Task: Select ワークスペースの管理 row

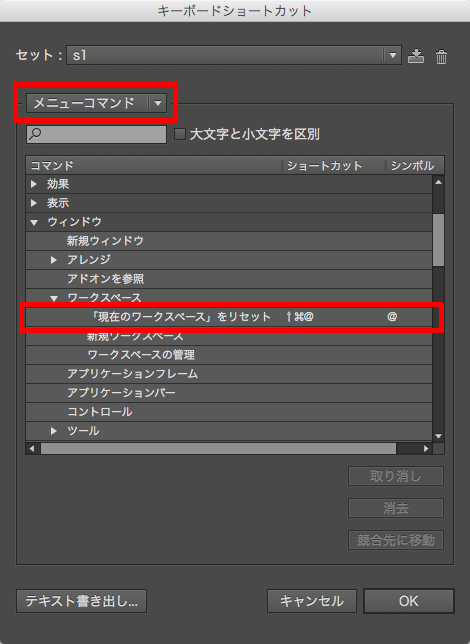Action: (x=229, y=354)
